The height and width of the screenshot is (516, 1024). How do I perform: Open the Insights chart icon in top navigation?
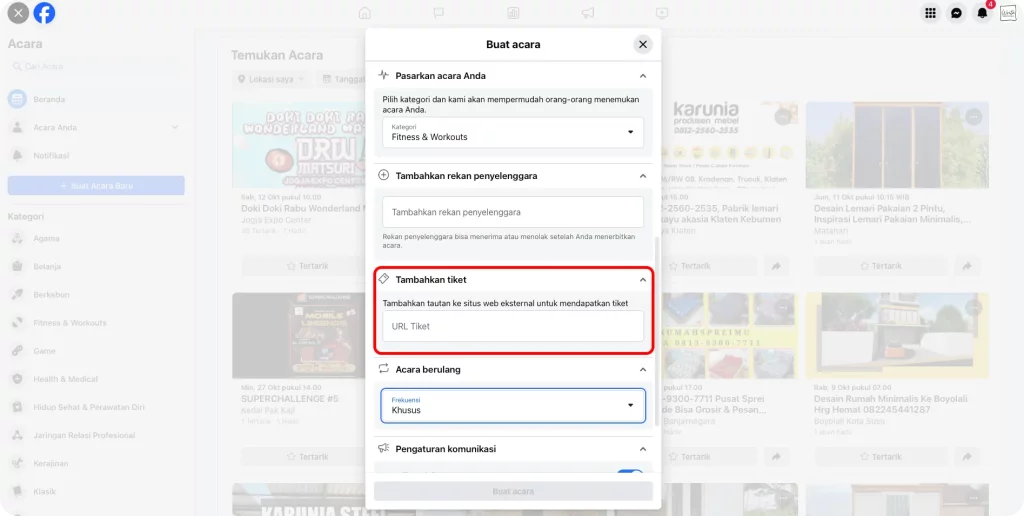[513, 13]
